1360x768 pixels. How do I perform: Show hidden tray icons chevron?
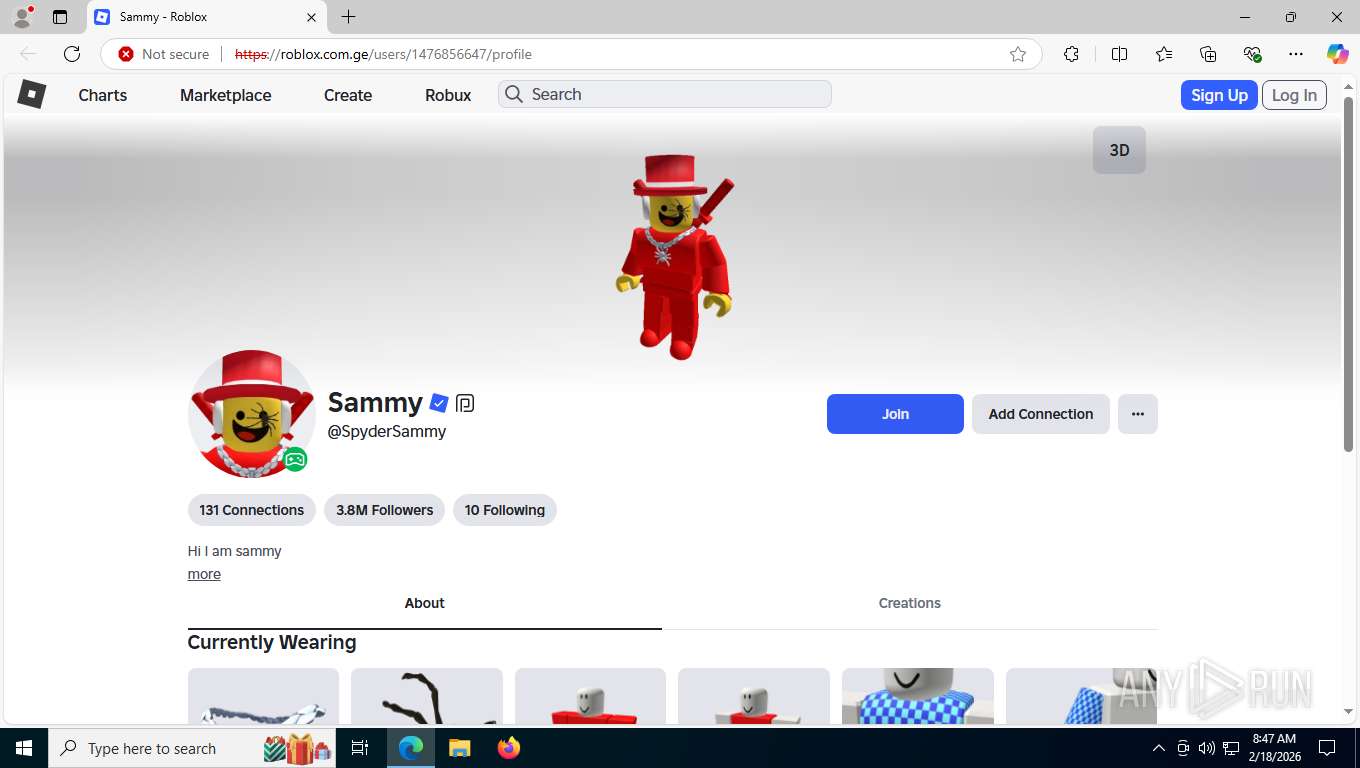[1159, 748]
